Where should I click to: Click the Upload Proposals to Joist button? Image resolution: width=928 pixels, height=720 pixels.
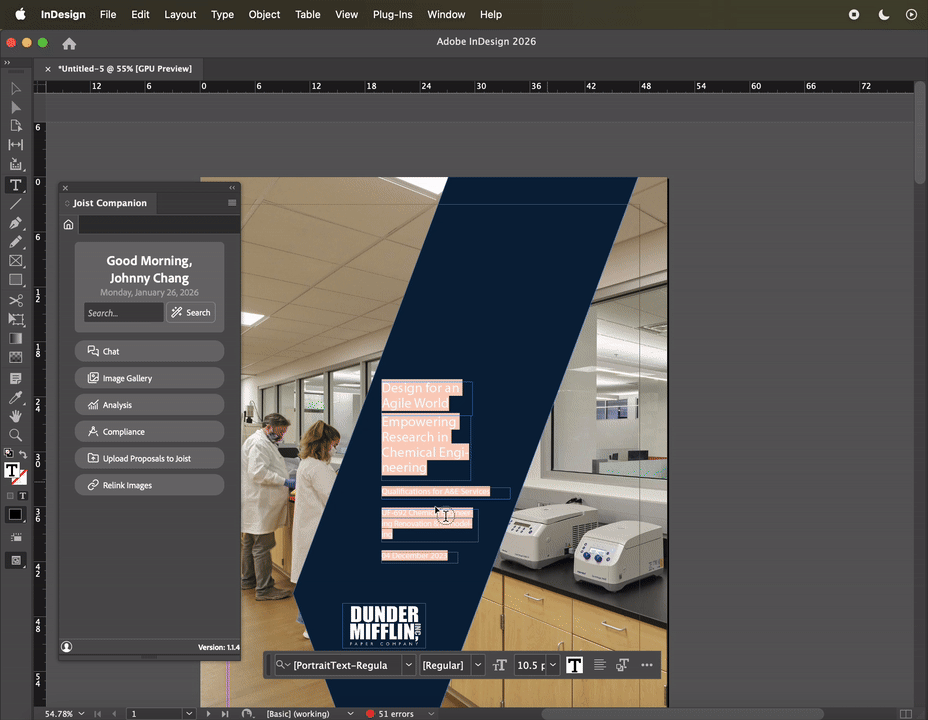coord(149,458)
